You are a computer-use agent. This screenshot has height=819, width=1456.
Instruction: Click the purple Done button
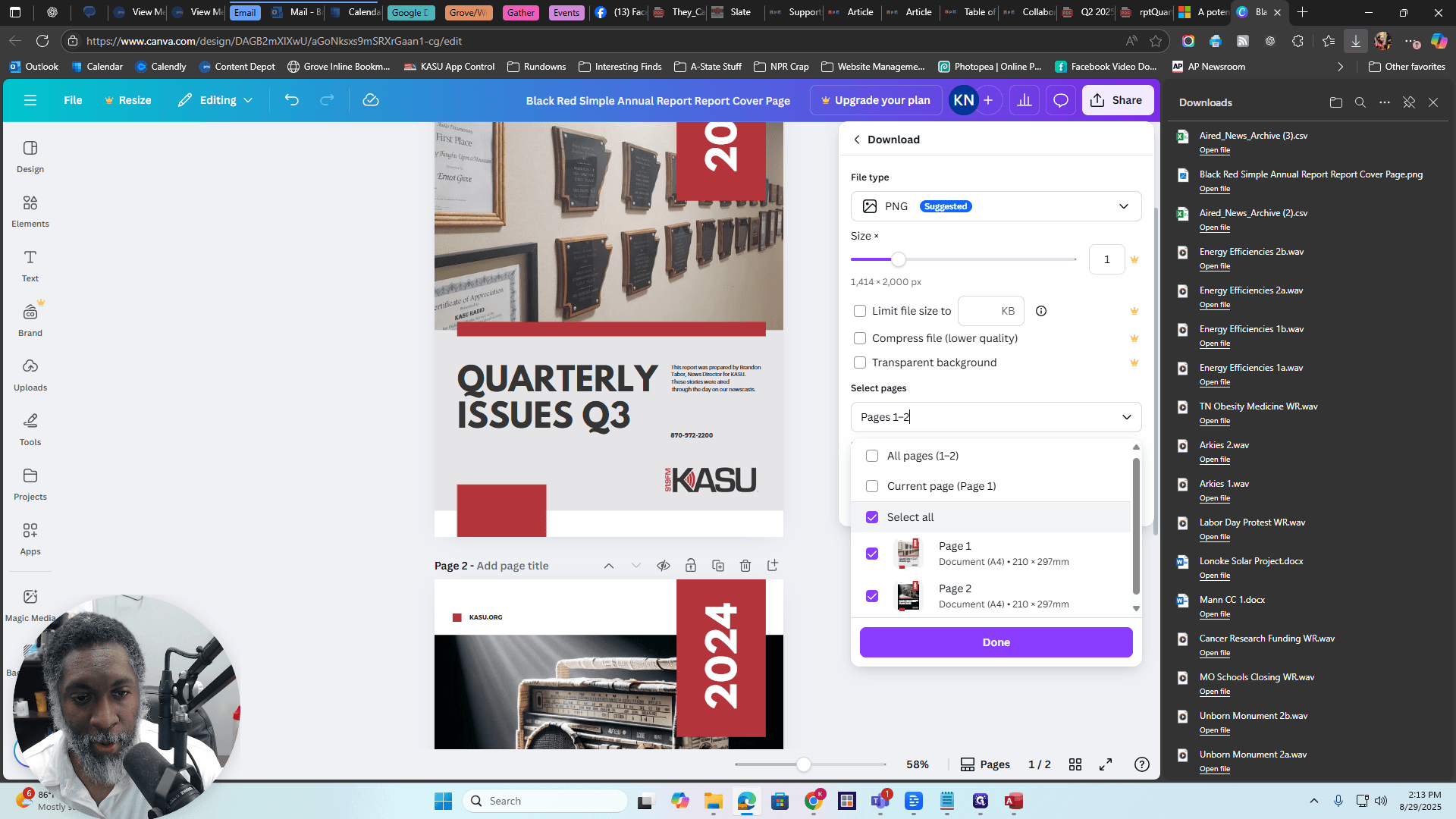[996, 642]
